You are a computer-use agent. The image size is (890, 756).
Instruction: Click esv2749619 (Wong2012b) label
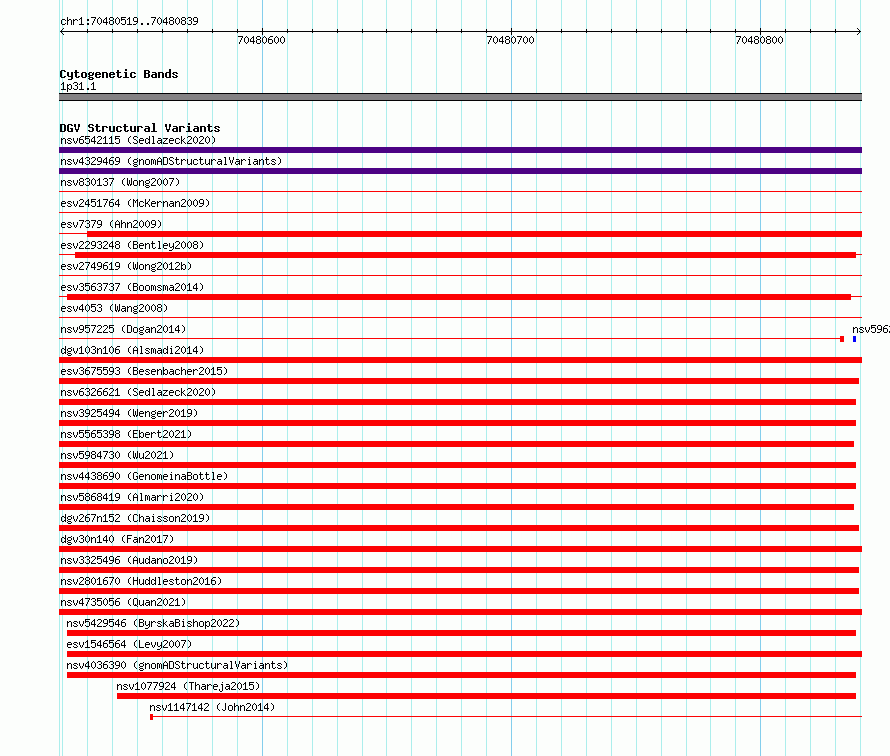point(126,266)
